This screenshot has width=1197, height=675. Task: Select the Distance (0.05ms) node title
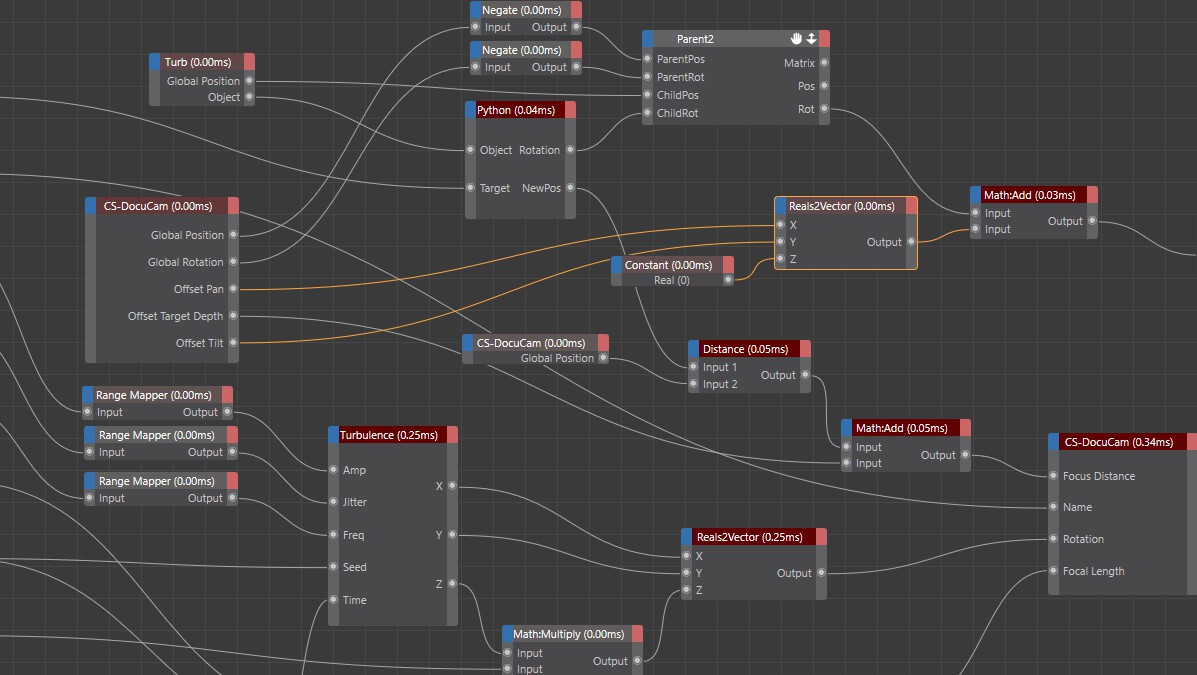pyautogui.click(x=745, y=349)
